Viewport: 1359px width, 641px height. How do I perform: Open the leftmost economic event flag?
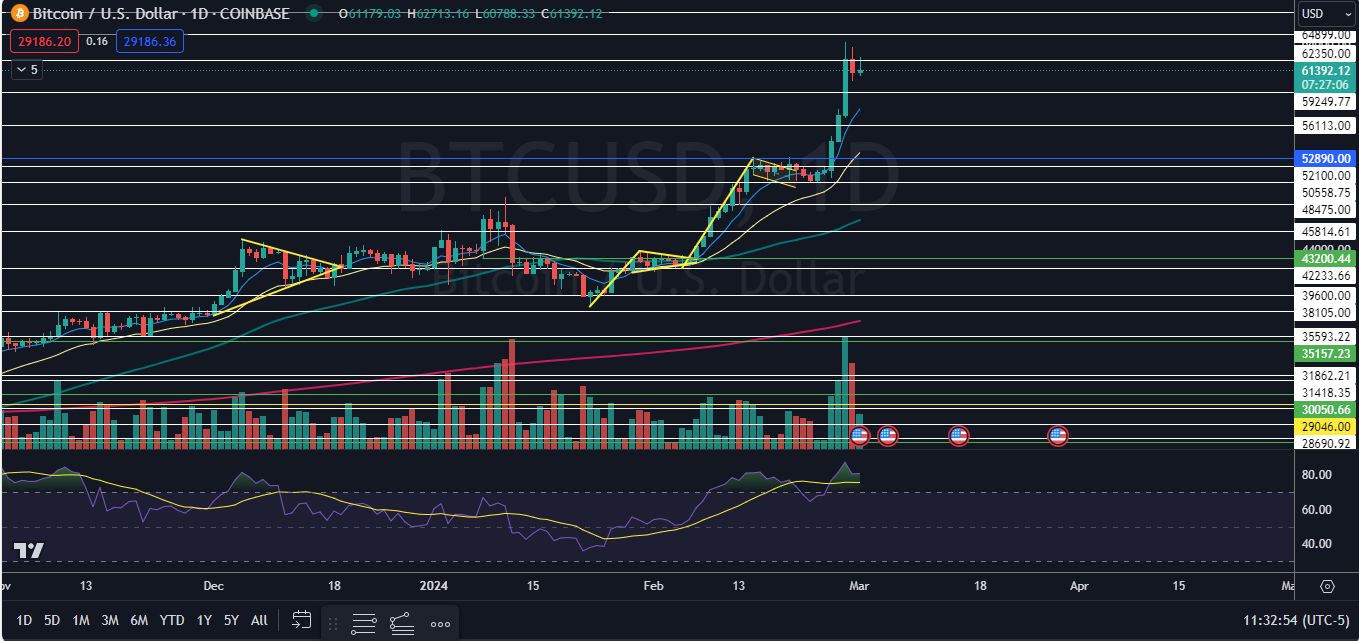[x=859, y=435]
